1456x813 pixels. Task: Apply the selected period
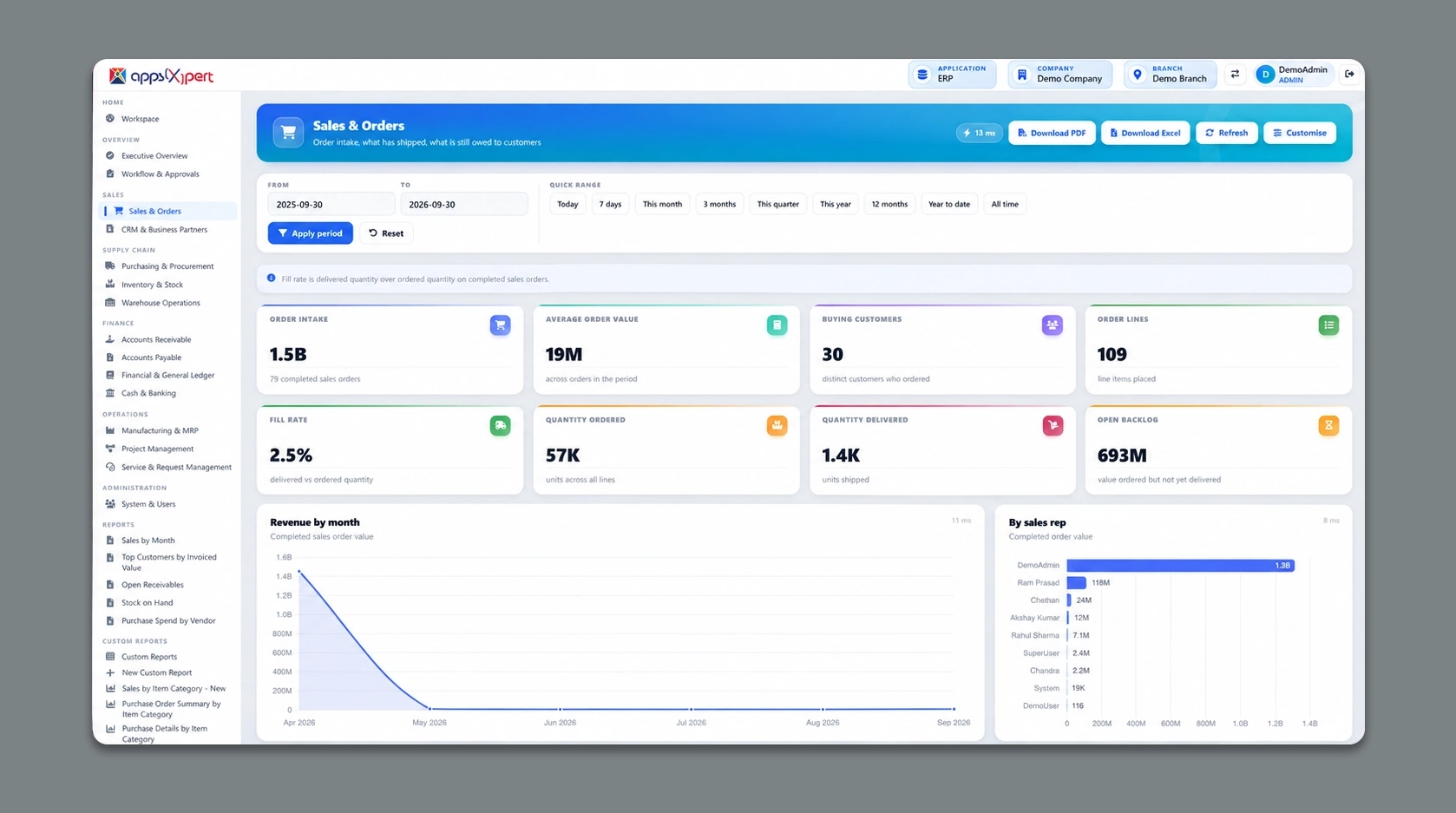point(310,233)
